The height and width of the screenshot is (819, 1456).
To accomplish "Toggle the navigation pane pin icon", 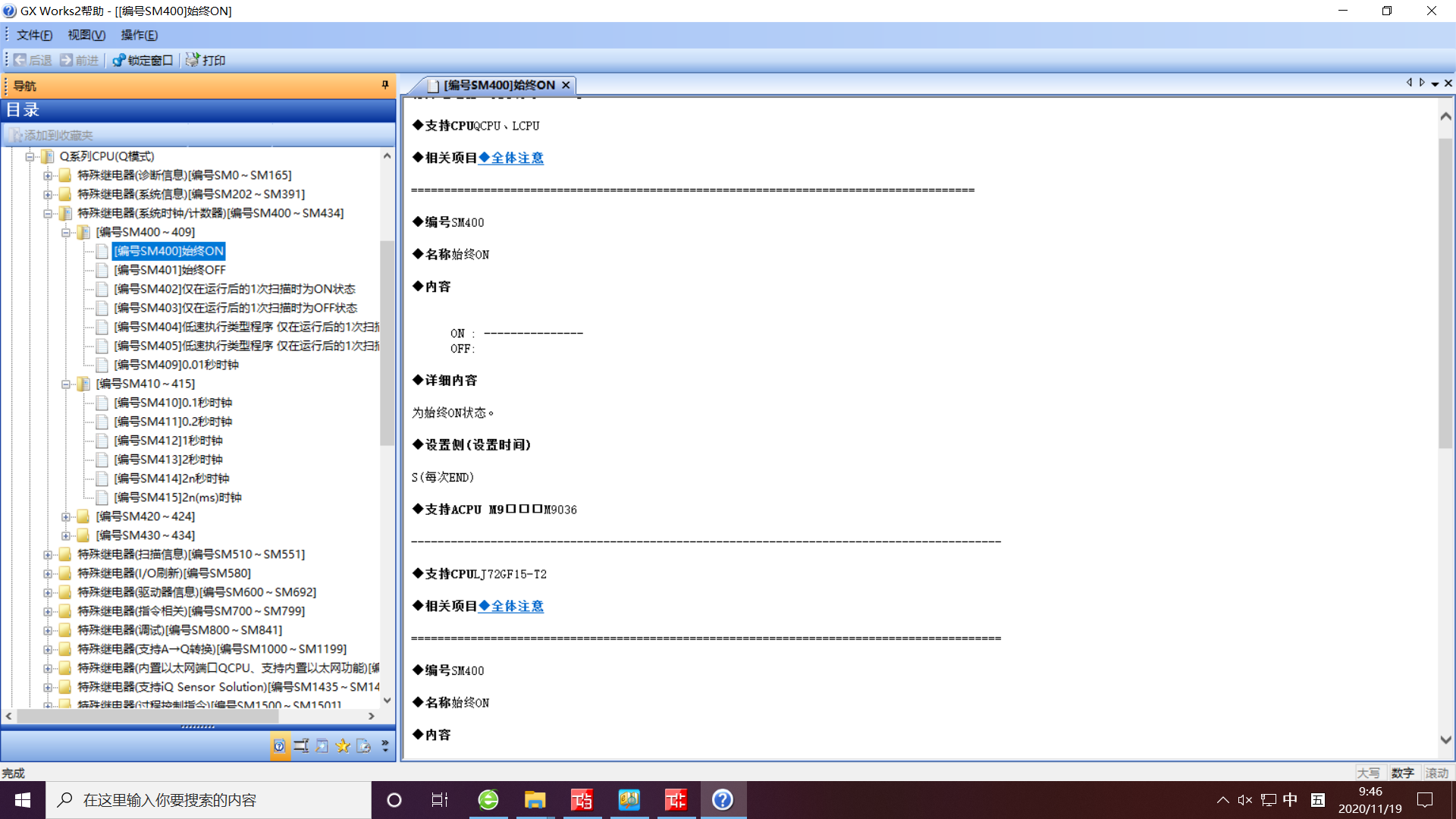I will tap(385, 85).
